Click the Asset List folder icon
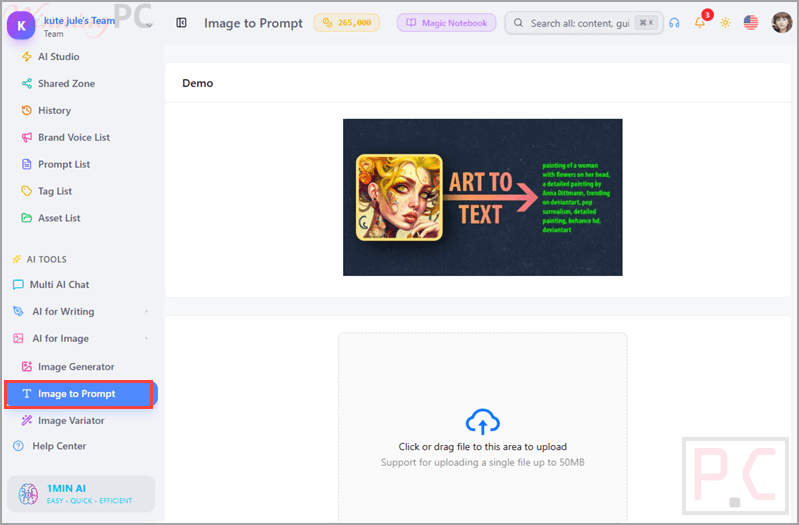This screenshot has width=799, height=525. click(26, 218)
